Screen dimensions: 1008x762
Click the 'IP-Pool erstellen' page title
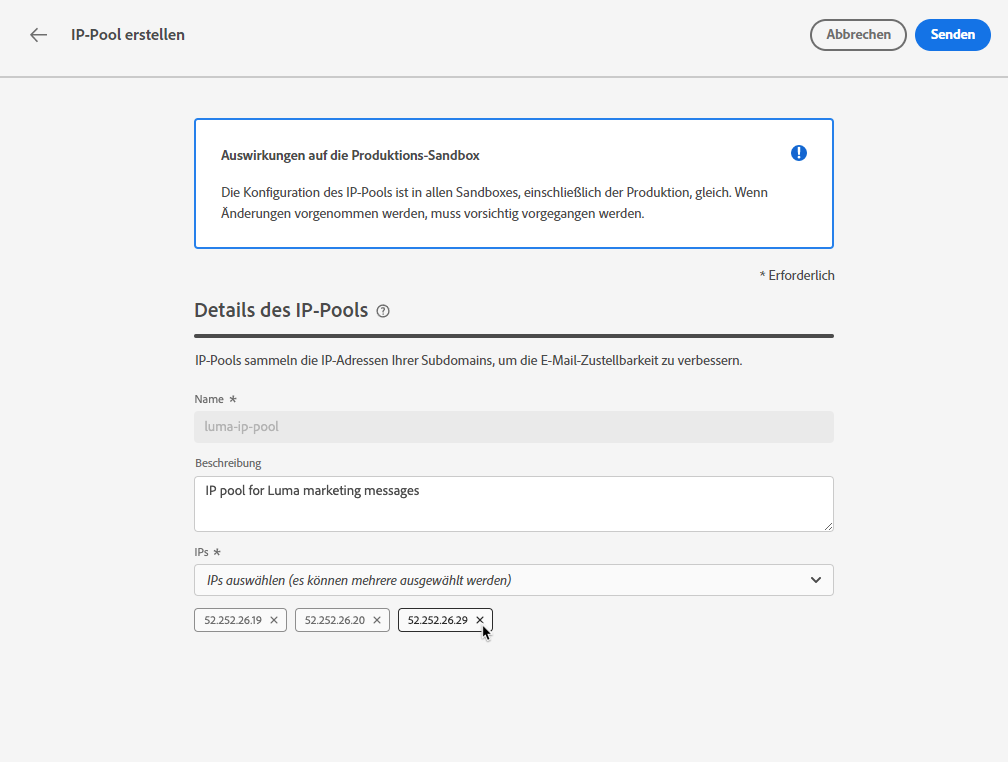pos(128,35)
